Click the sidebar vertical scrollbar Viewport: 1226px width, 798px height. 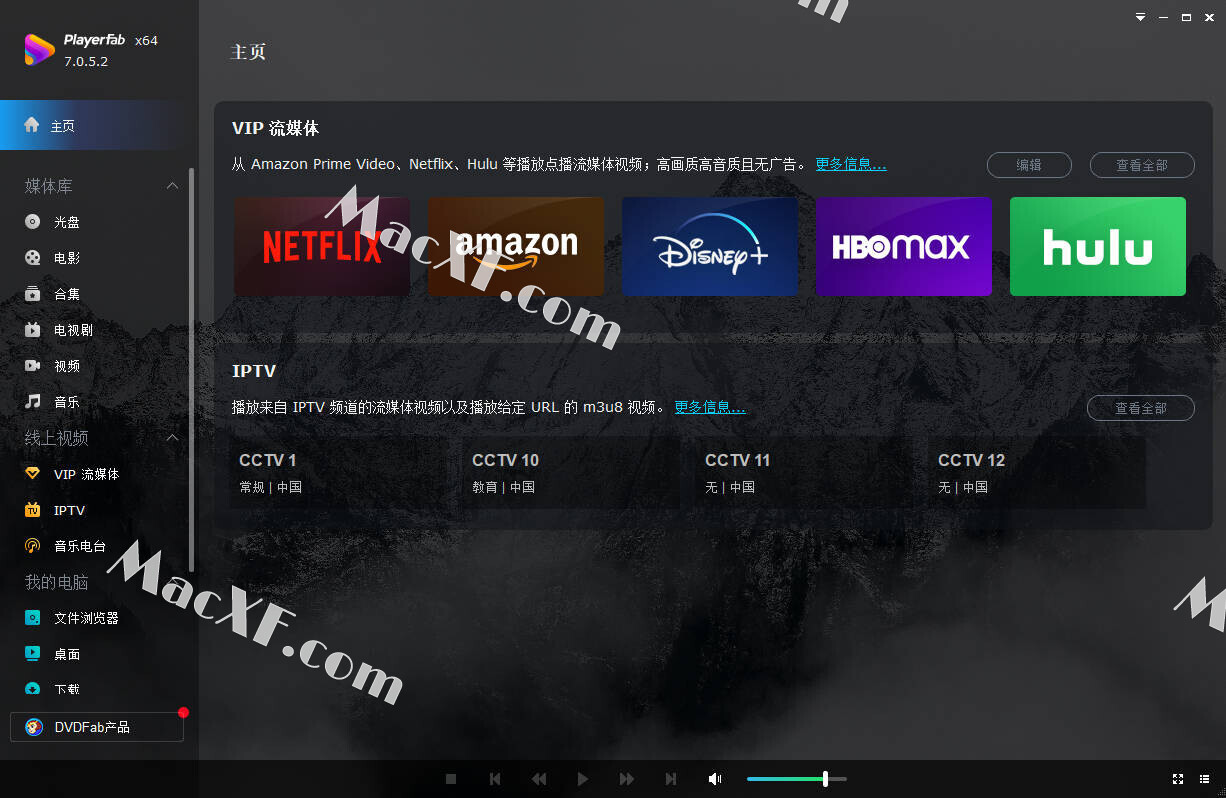pos(191,370)
